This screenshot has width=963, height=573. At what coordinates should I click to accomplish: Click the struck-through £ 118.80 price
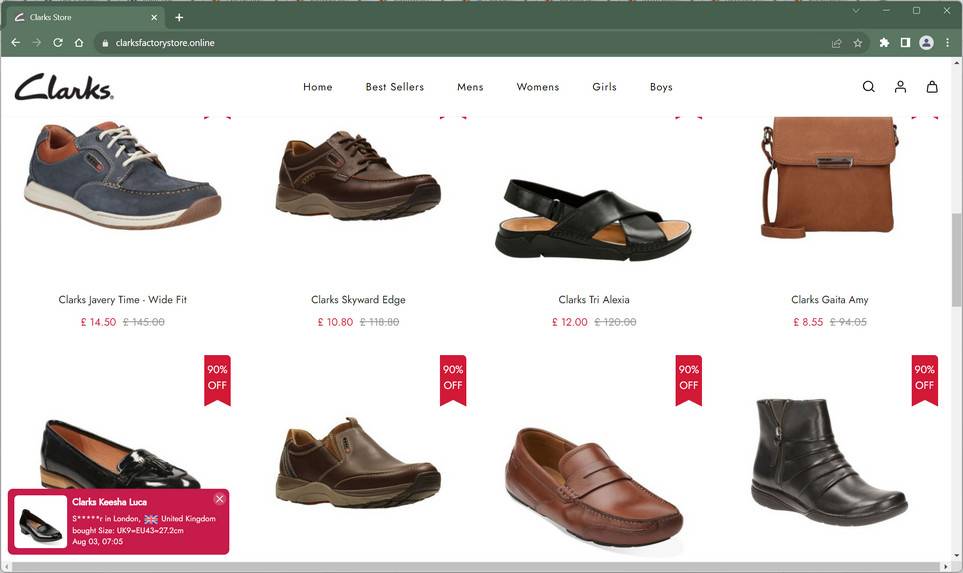coord(380,322)
